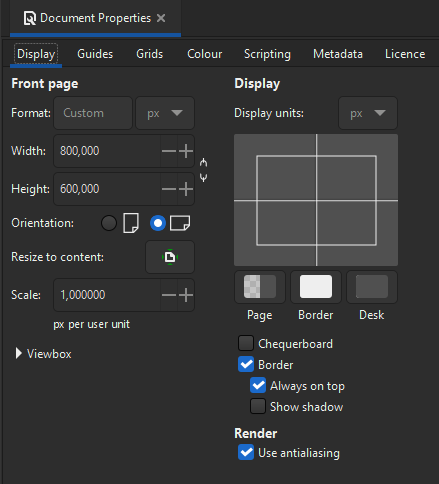Image resolution: width=439 pixels, height=484 pixels.
Task: Click the Custom format field
Action: click(93, 113)
